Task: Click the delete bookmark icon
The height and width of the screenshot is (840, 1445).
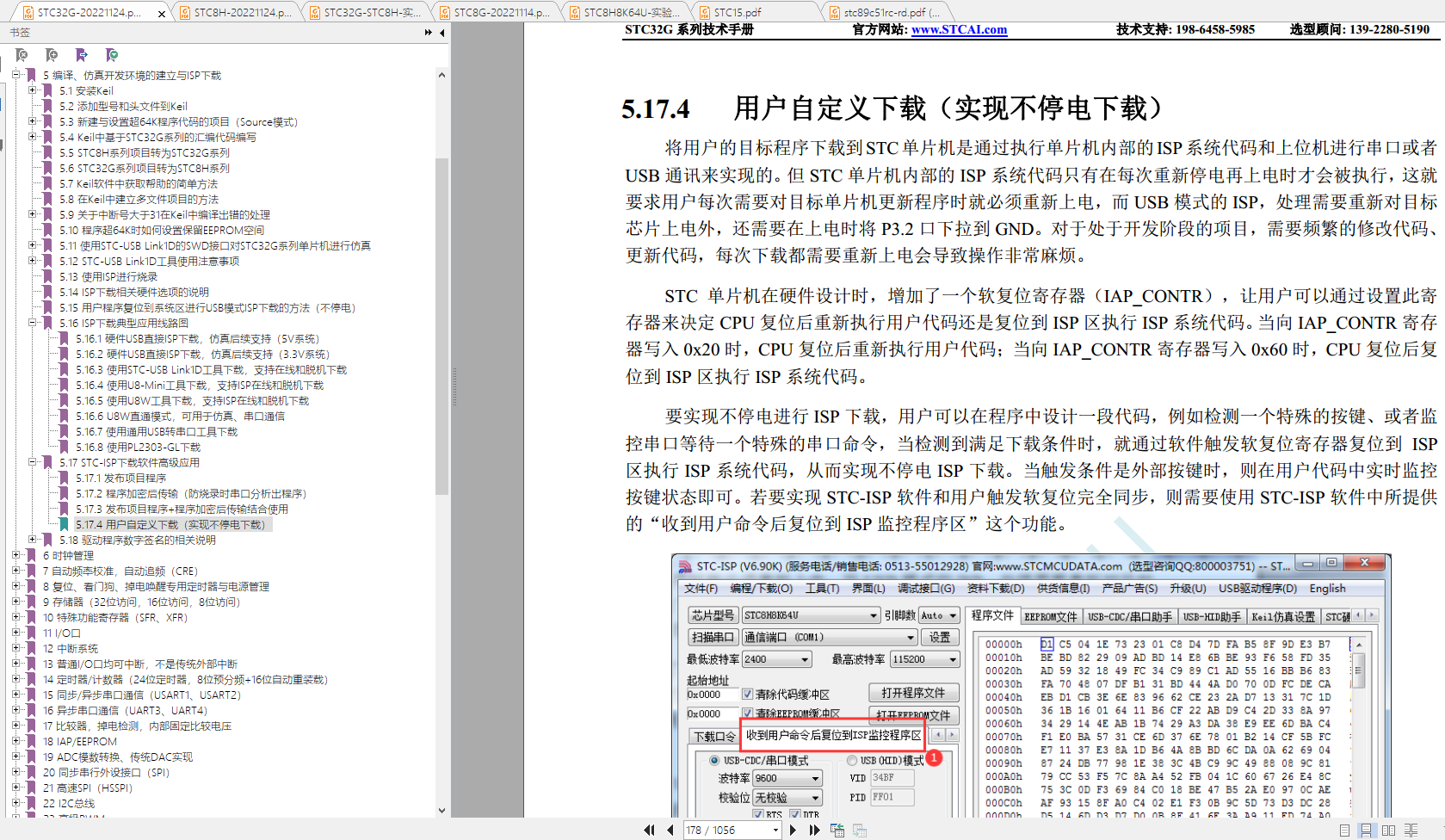Action: coord(22,55)
